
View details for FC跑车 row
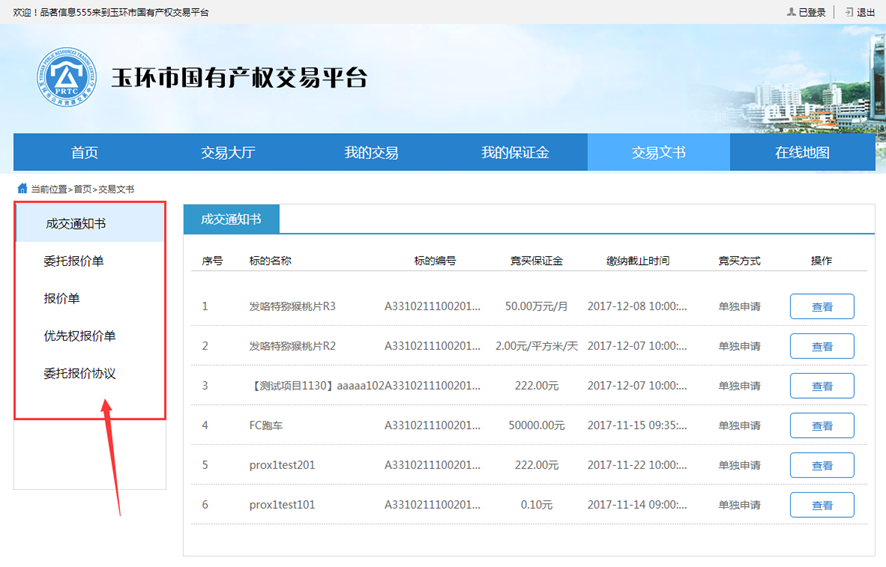(821, 426)
